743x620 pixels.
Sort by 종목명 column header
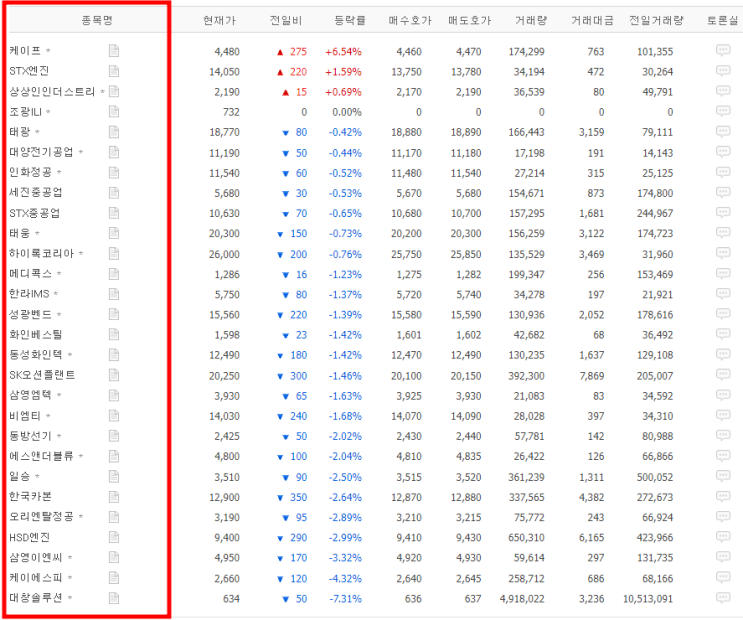tap(97, 20)
